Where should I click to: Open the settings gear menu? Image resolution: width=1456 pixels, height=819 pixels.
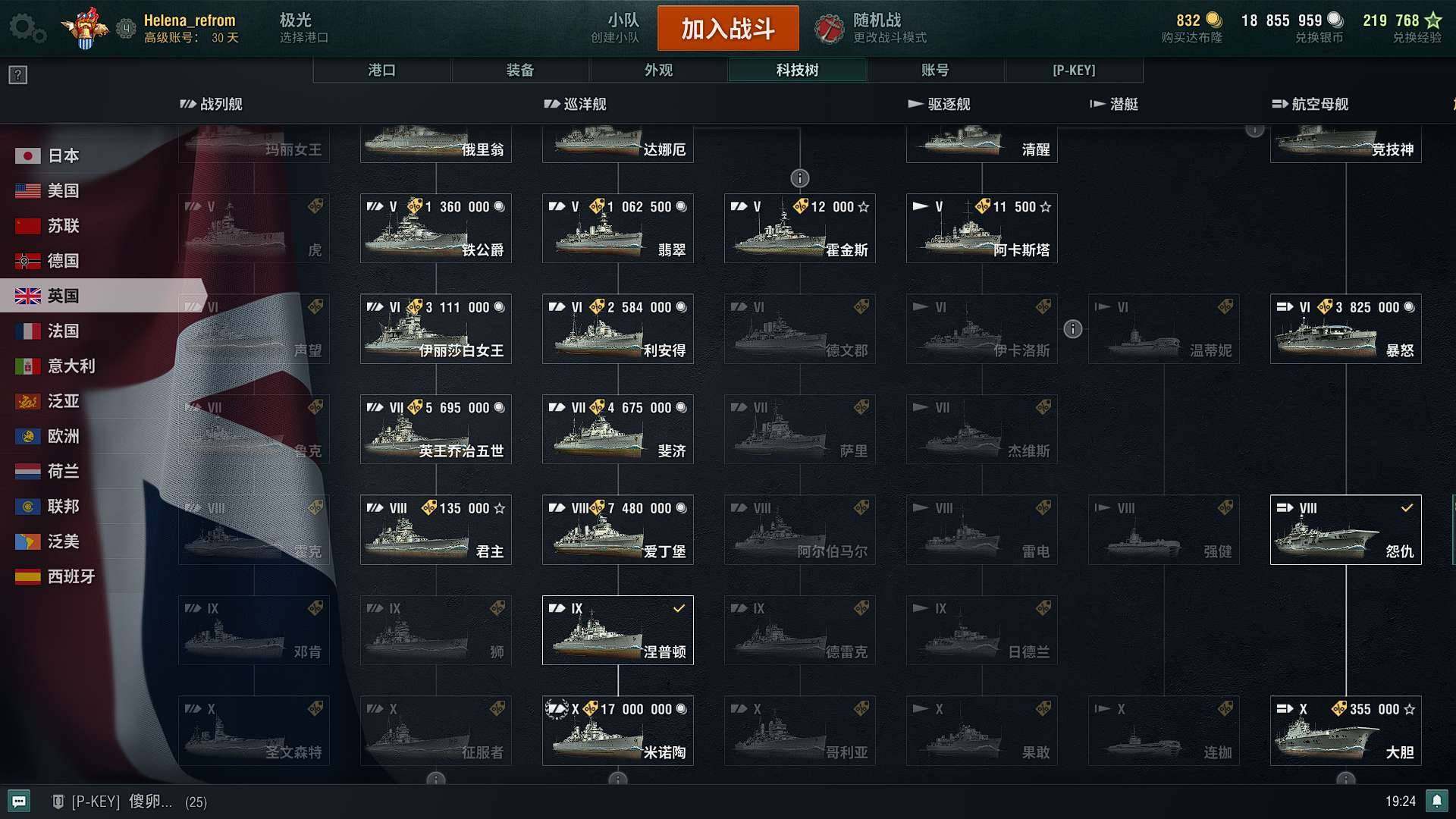[27, 29]
